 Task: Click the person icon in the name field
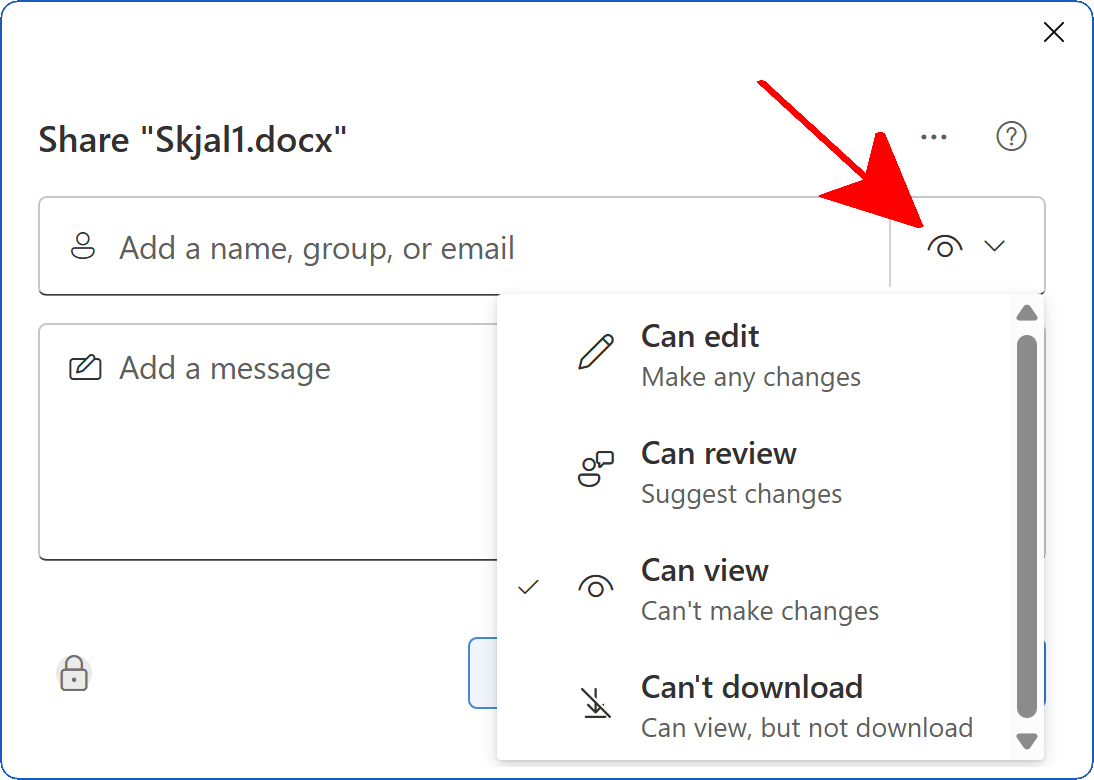click(x=83, y=246)
